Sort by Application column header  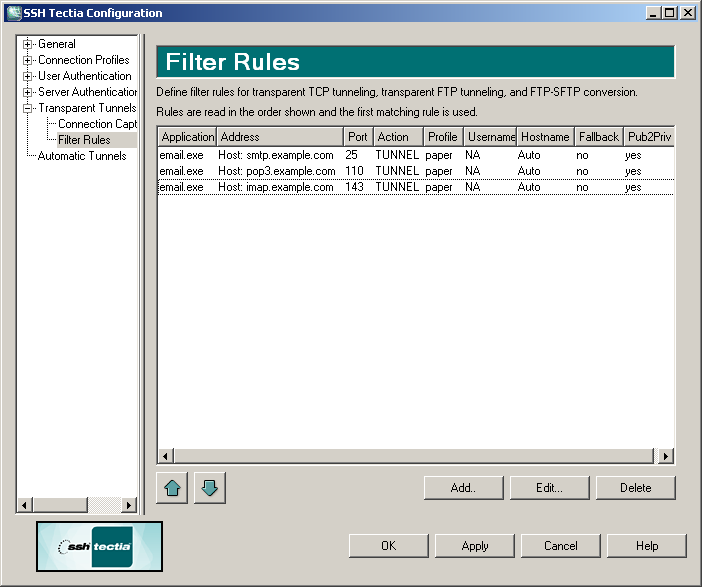pos(187,137)
